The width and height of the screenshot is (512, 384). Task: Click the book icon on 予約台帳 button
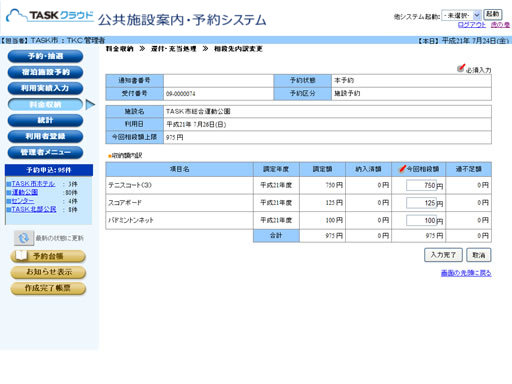[21, 255]
